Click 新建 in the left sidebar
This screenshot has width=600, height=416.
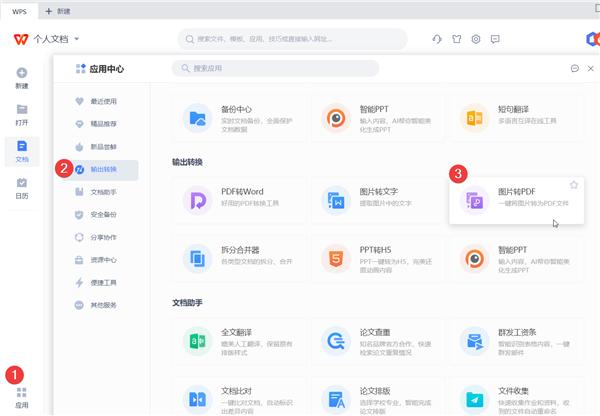22,79
